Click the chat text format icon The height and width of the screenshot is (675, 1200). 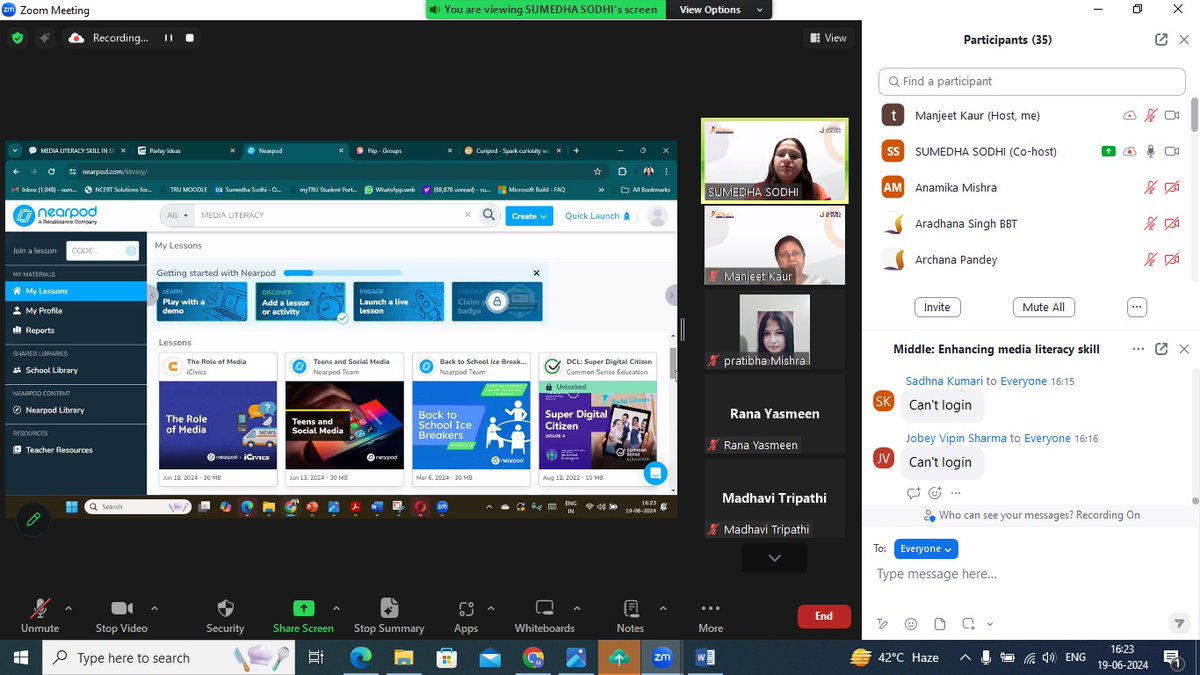(x=882, y=623)
